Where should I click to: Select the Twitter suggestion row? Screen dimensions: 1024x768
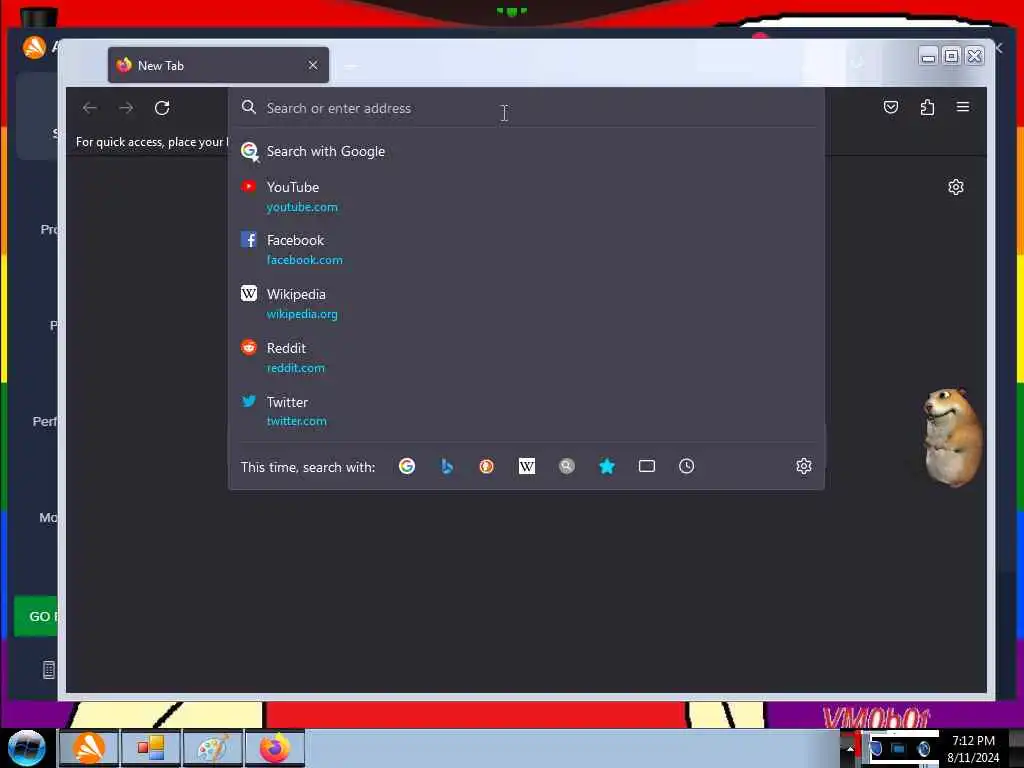tap(526, 411)
